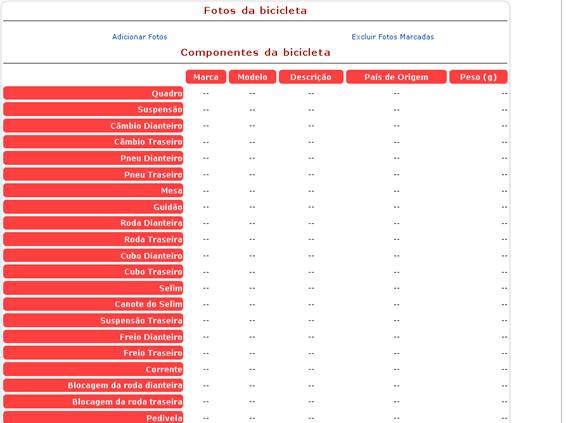
Task: Choose the Câmbio Traseiro row label
Action: tap(93, 142)
